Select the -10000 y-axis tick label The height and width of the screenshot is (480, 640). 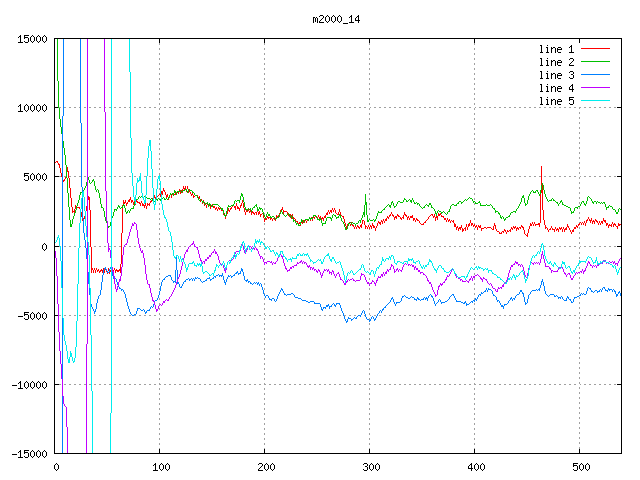[x=27, y=385]
